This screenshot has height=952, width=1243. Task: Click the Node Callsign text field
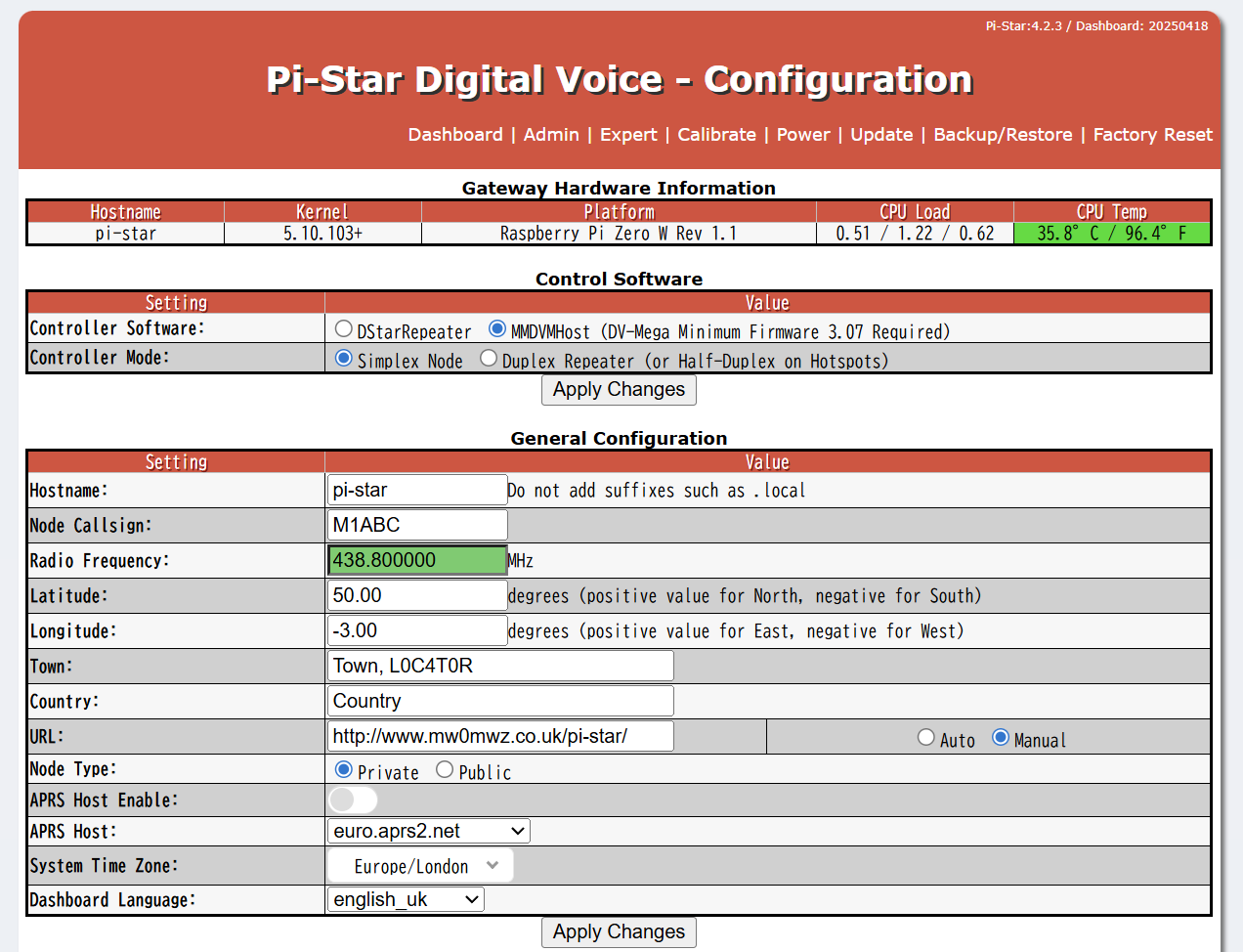click(x=417, y=524)
